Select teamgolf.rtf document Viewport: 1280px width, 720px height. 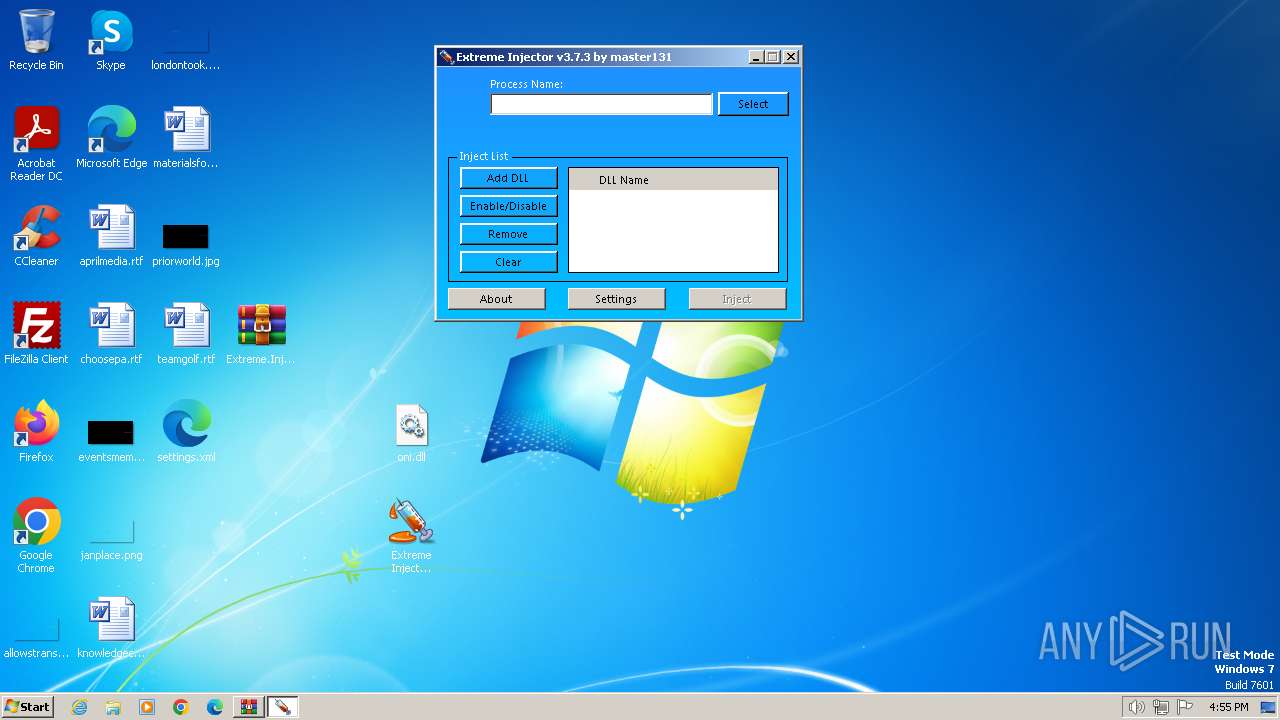186,335
